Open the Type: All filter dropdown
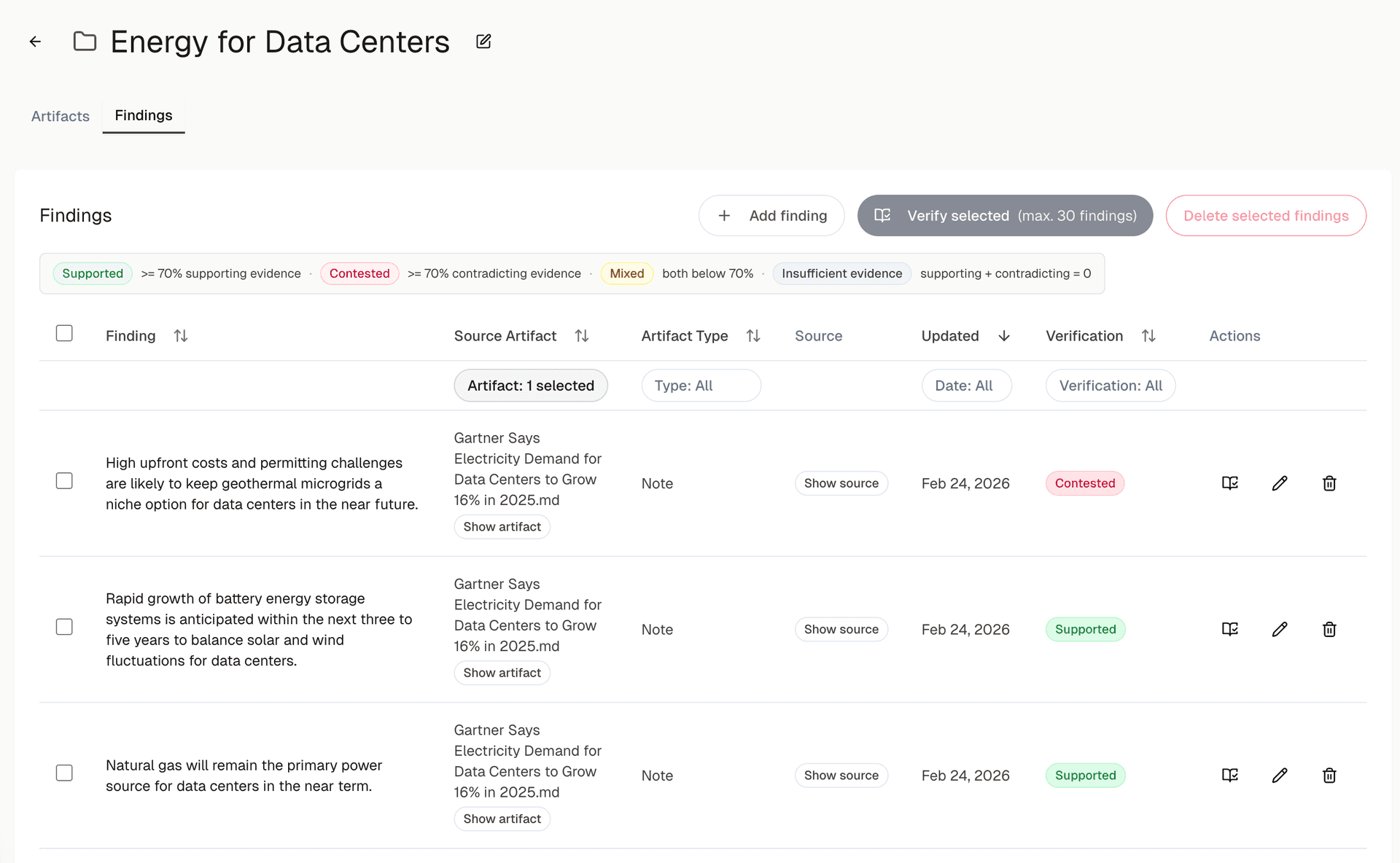Image resolution: width=1400 pixels, height=863 pixels. pos(701,386)
